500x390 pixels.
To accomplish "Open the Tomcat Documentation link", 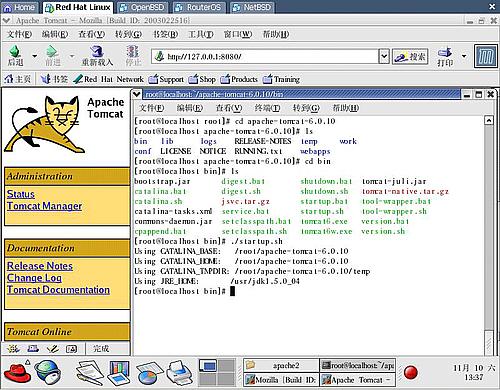I will 58,290.
